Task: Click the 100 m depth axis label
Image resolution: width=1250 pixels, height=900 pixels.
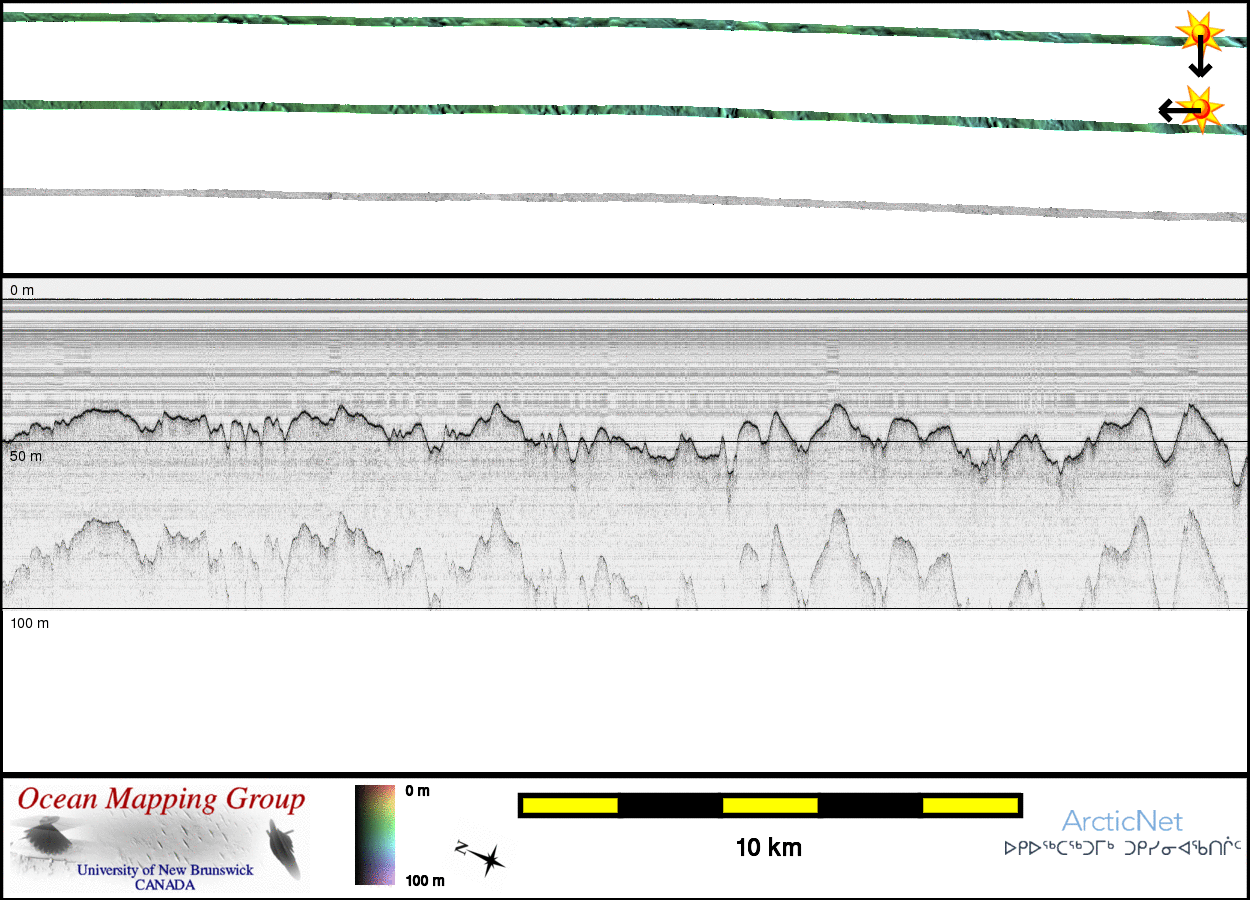Action: (x=30, y=623)
